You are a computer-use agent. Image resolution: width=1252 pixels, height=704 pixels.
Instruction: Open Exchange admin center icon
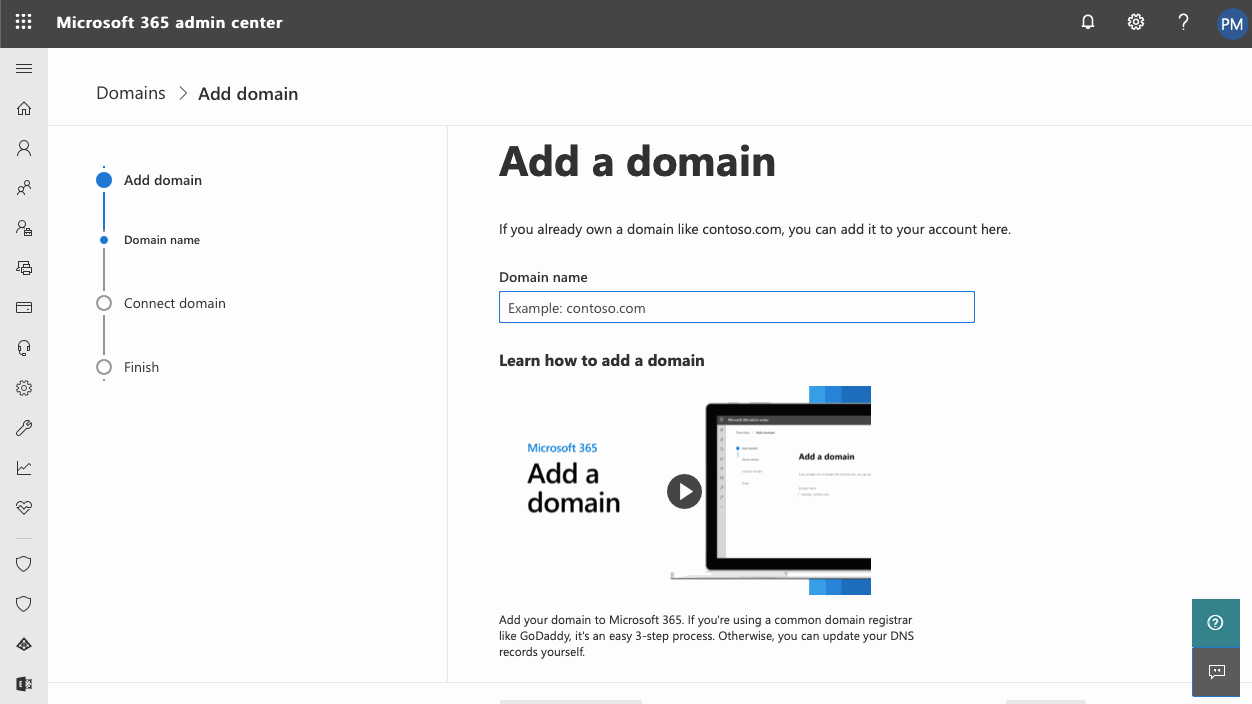pyautogui.click(x=24, y=684)
